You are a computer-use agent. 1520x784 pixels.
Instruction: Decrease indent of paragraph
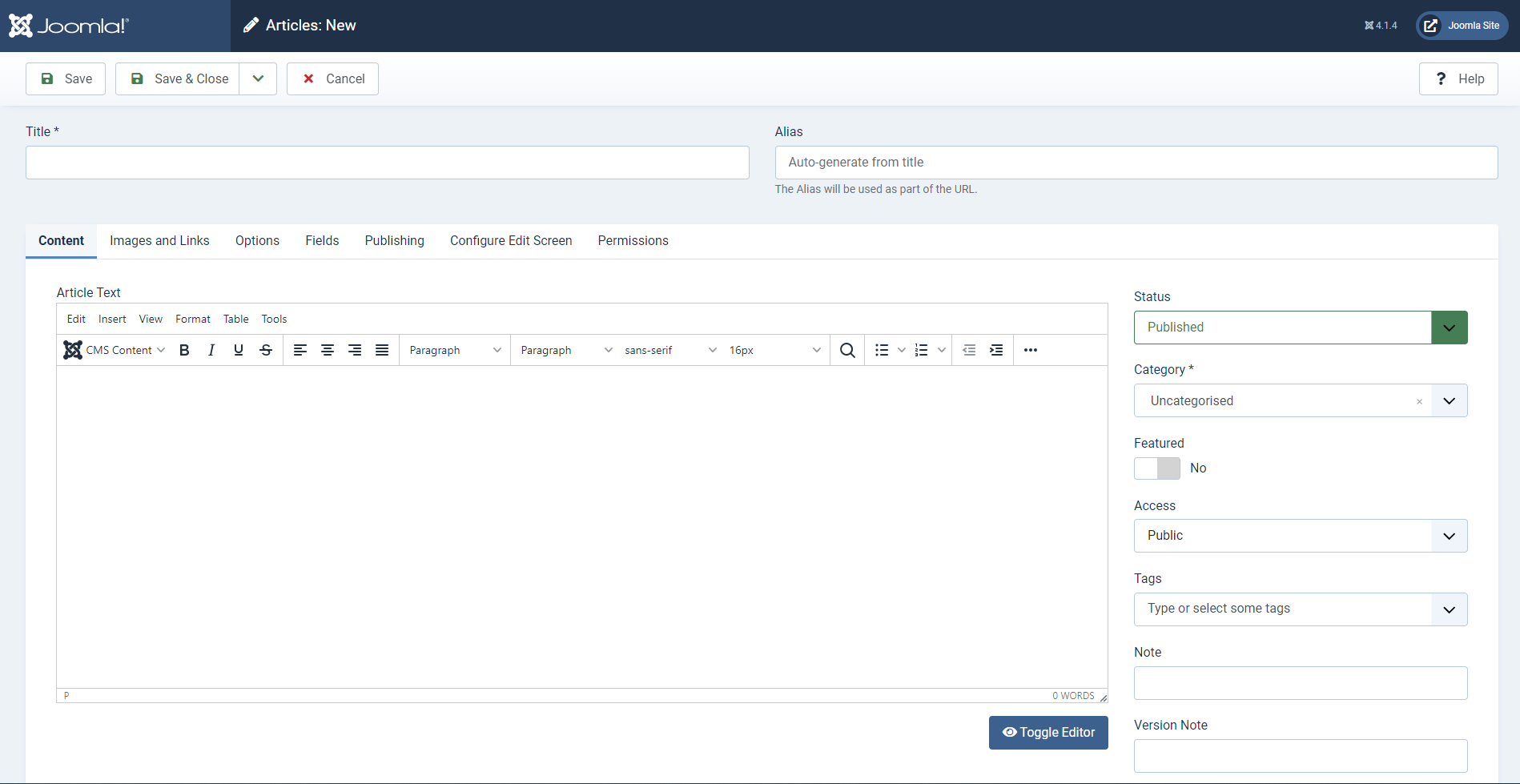[x=969, y=350]
